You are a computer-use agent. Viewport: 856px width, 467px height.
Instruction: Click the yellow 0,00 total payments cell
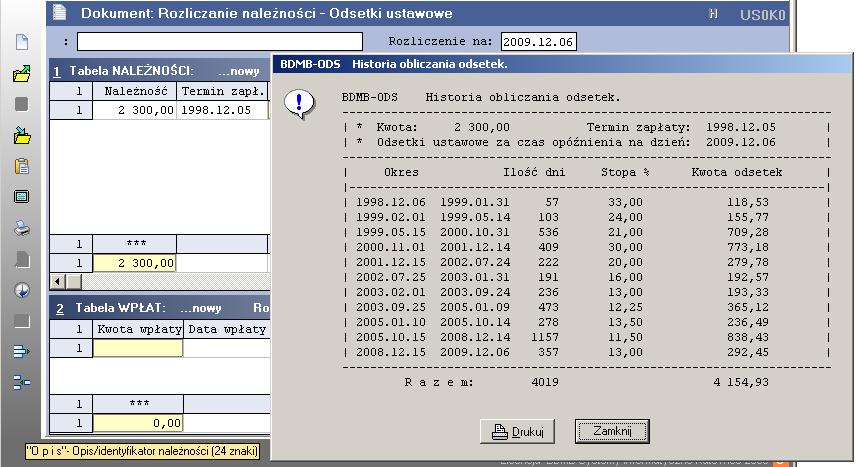pos(138,423)
